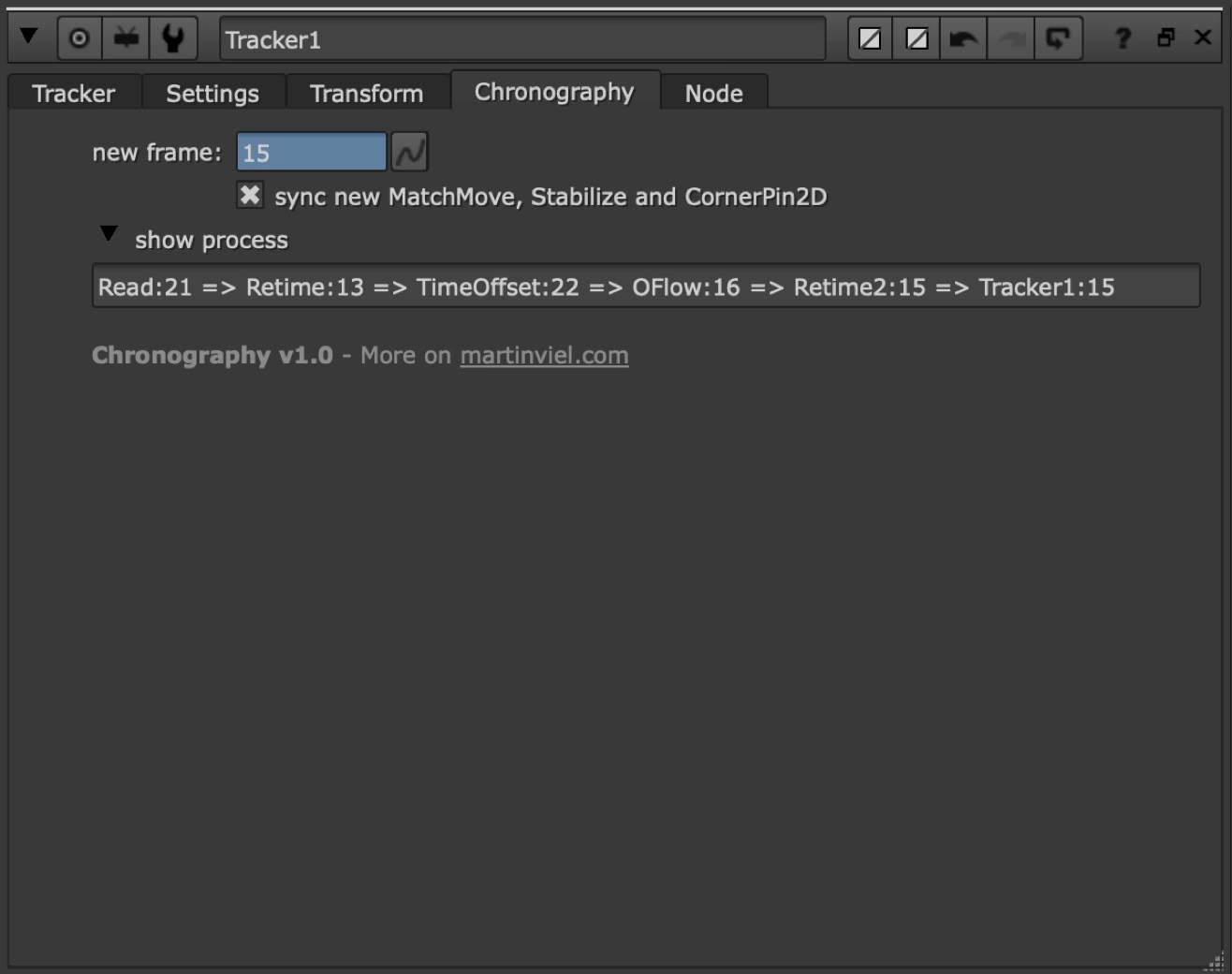Collapse the show process section
Image resolution: width=1232 pixels, height=974 pixels.
point(109,234)
